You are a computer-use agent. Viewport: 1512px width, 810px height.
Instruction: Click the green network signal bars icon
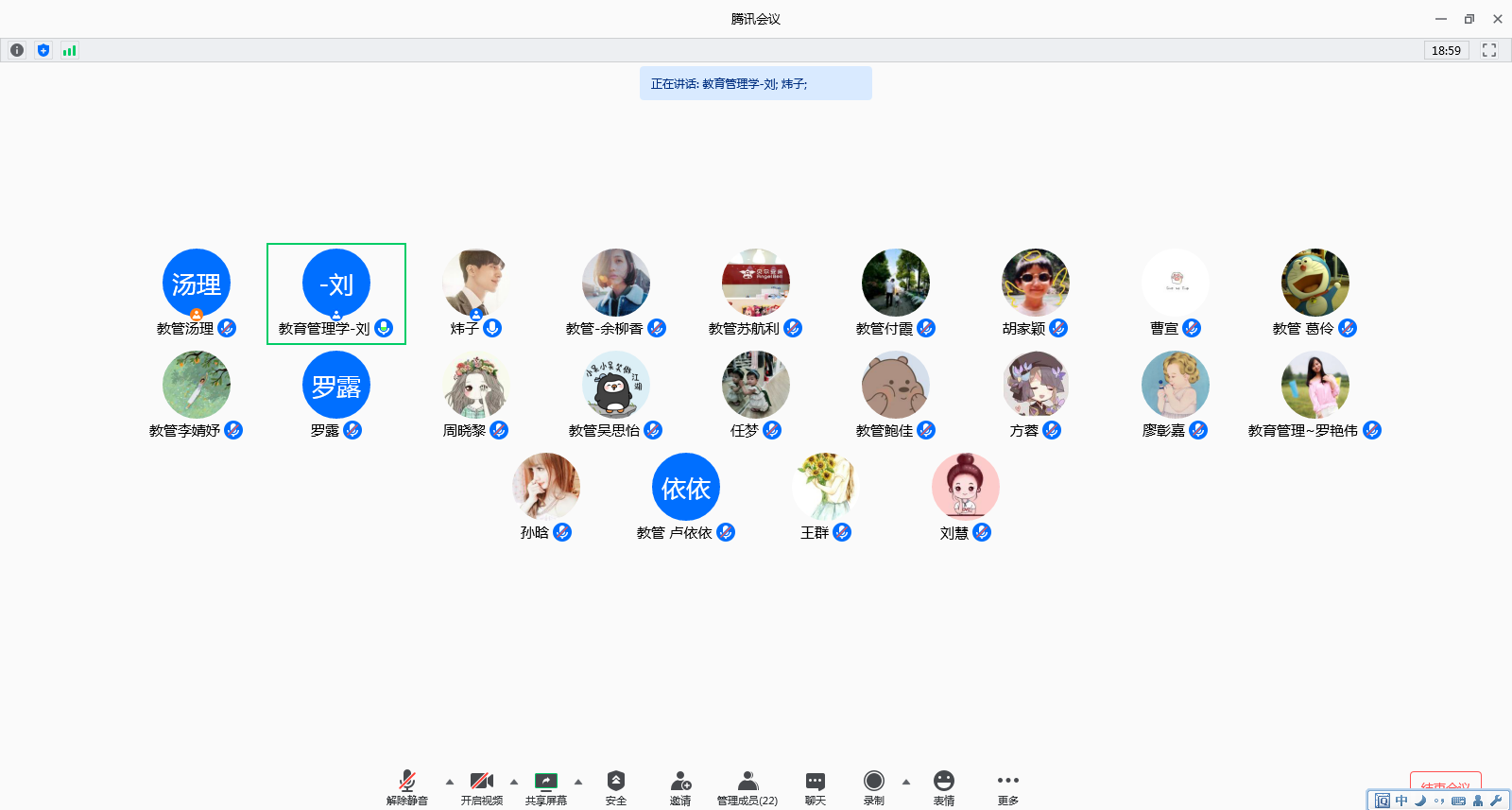pos(69,50)
